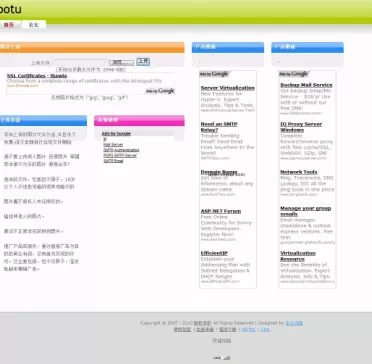The height and width of the screenshot is (364, 372).
Task: Open the Network Tools ad
Action: point(299,172)
